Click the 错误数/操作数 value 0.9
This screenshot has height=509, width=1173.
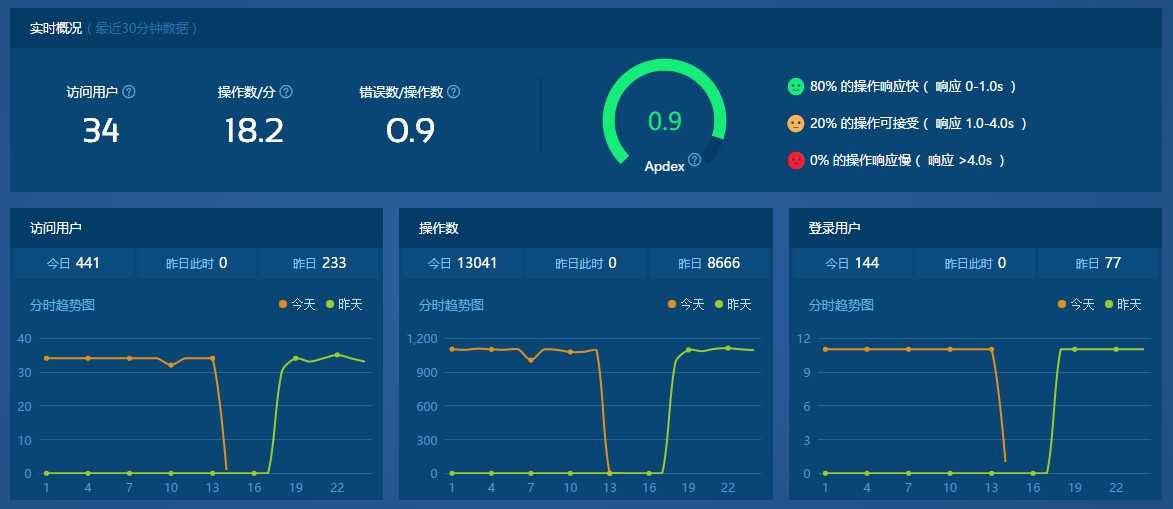410,131
